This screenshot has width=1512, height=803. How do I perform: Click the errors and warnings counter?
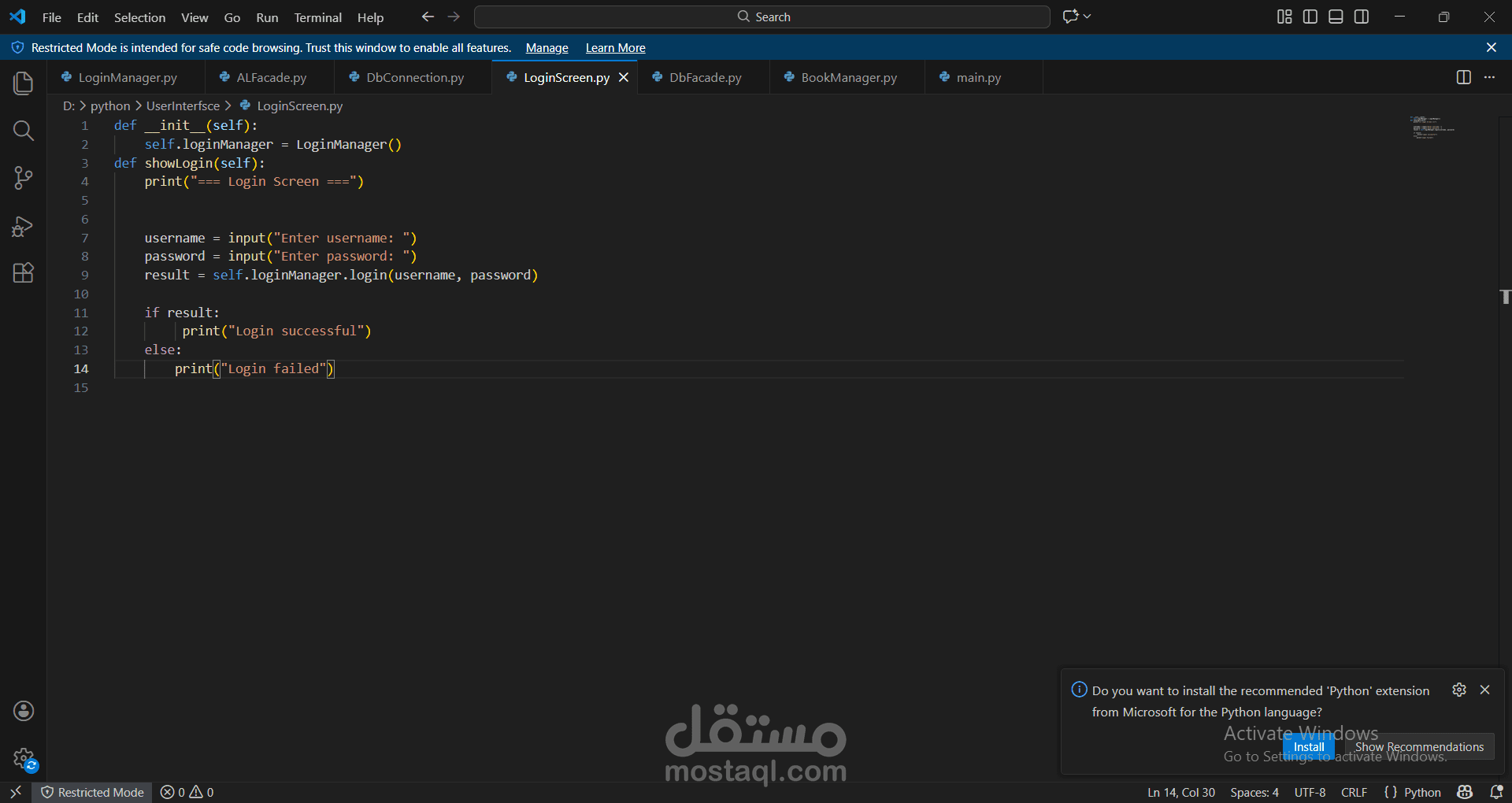(187, 792)
